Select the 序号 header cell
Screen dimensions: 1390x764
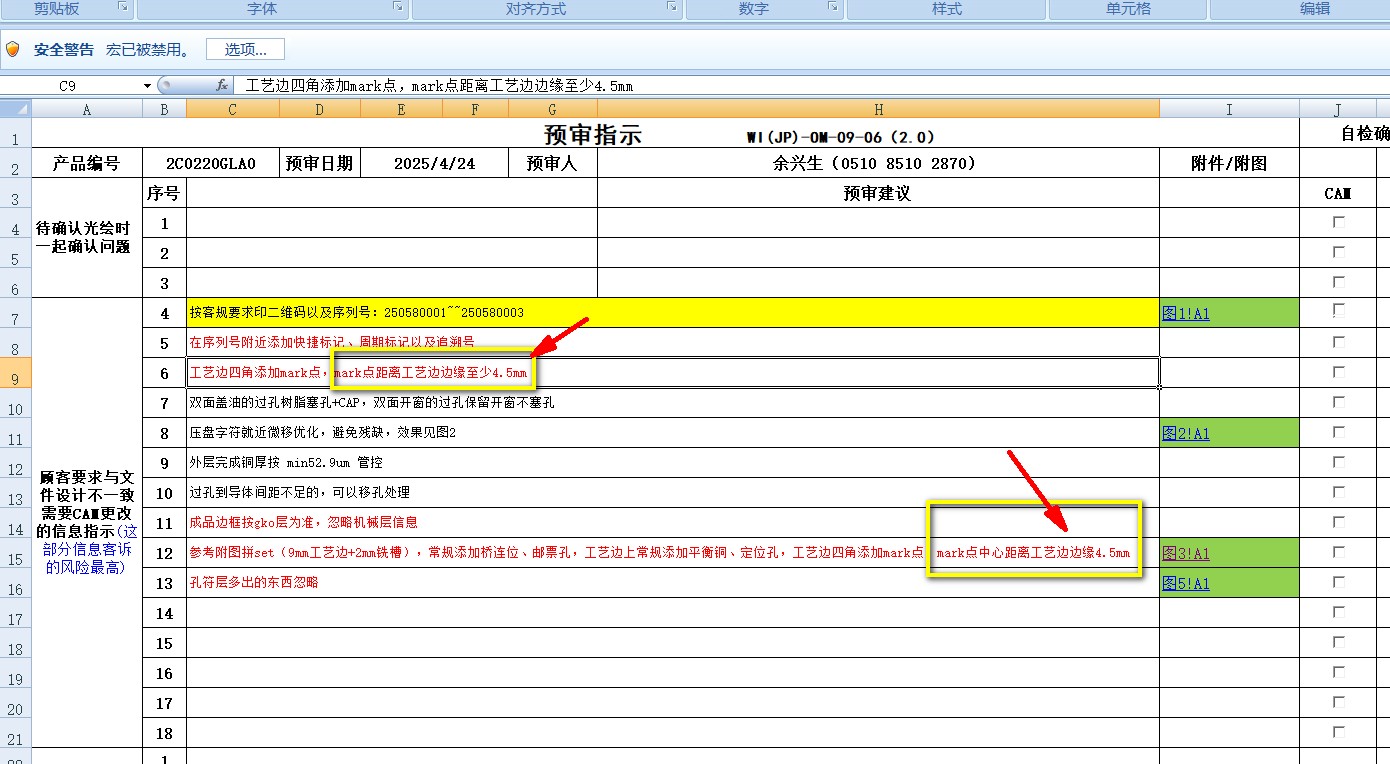pos(164,194)
